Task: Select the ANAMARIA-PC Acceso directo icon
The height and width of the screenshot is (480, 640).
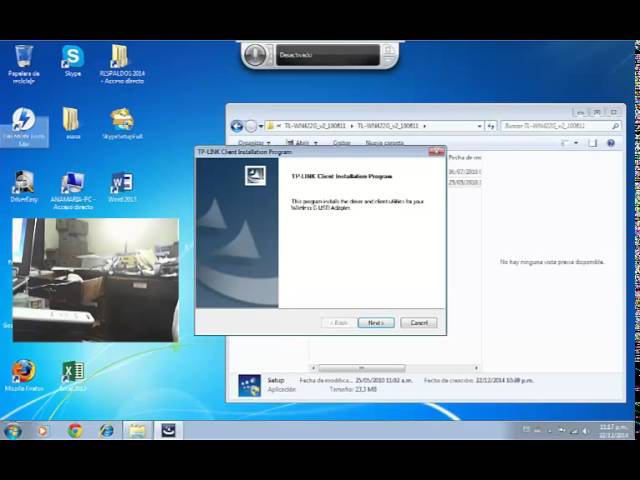Action: click(73, 191)
